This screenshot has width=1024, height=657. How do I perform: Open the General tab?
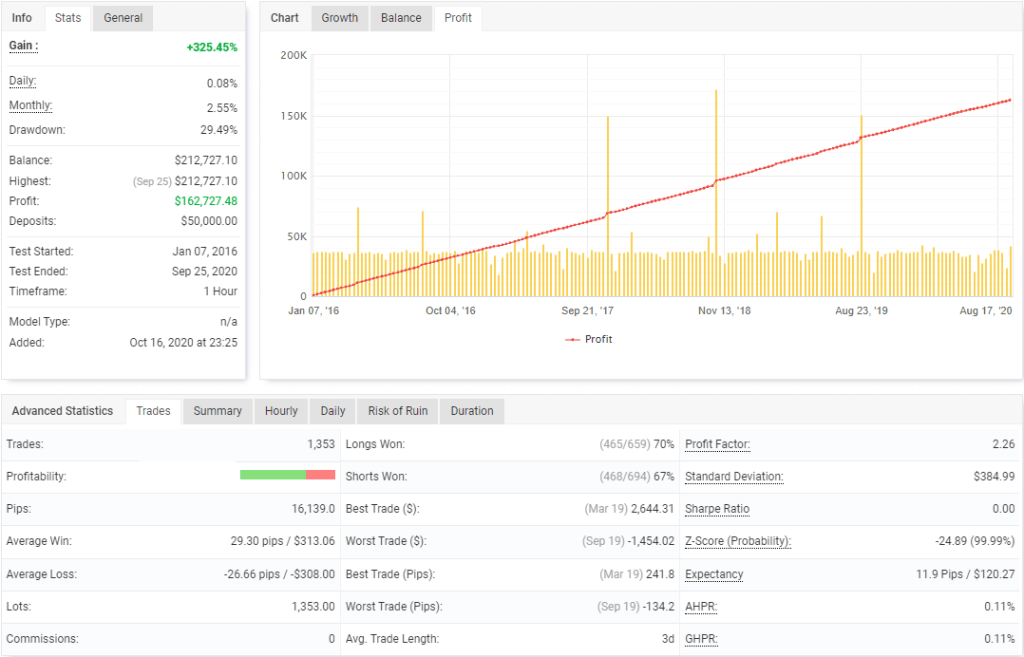(122, 18)
